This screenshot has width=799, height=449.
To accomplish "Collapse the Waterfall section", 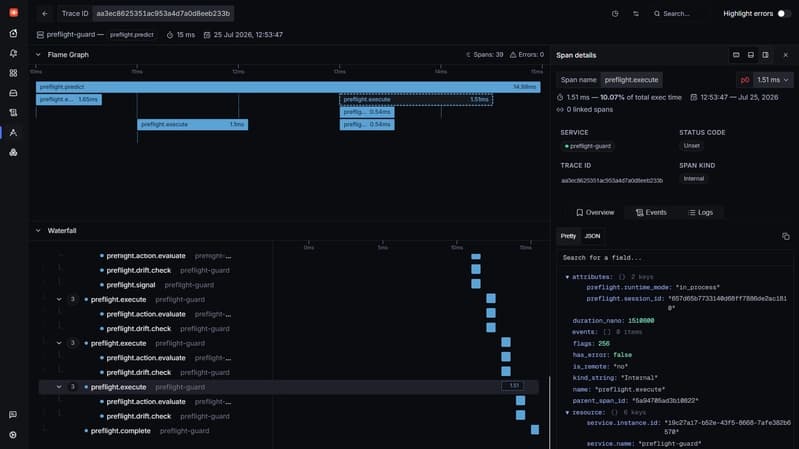I will coord(38,231).
